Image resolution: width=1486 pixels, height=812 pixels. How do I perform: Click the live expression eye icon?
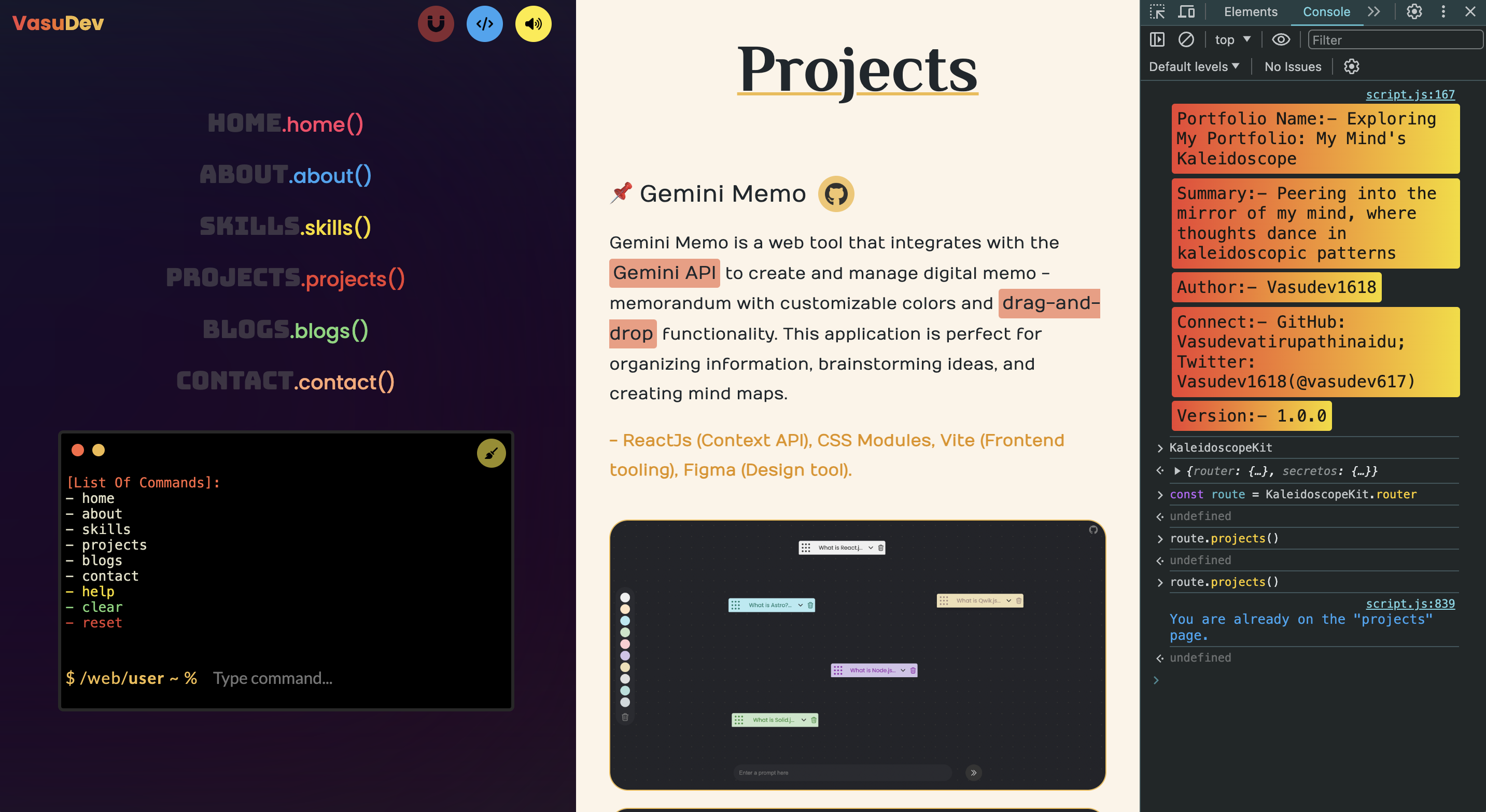tap(1281, 40)
